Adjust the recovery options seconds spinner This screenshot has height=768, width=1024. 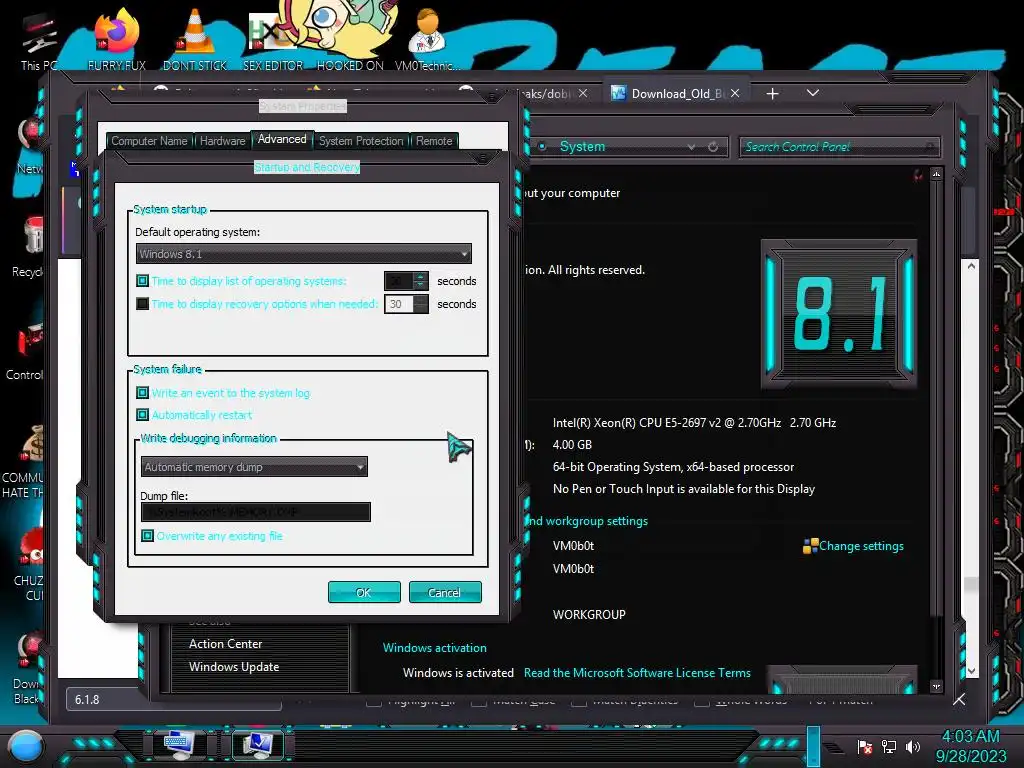(x=421, y=304)
